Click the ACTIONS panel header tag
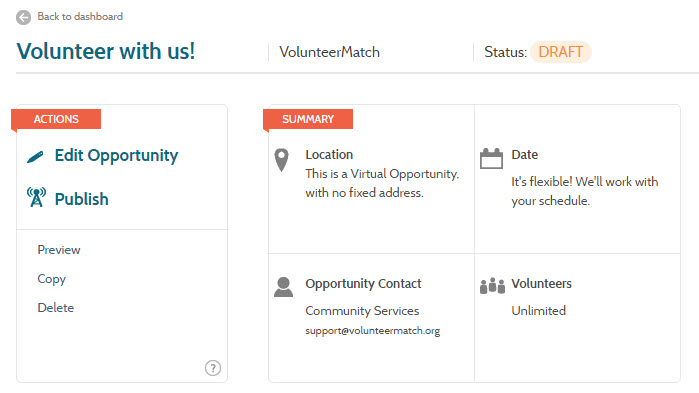The width and height of the screenshot is (699, 393). (x=56, y=119)
